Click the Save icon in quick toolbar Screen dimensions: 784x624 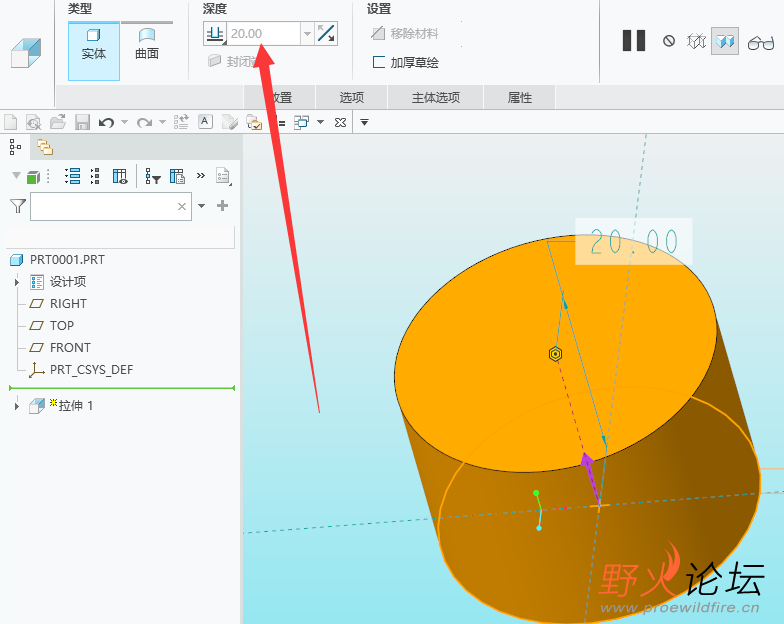point(82,122)
